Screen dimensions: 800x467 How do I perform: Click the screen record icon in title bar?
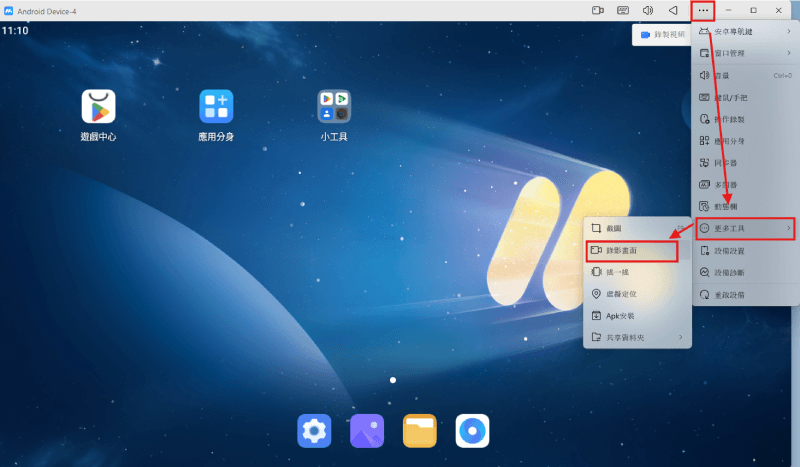[x=598, y=10]
